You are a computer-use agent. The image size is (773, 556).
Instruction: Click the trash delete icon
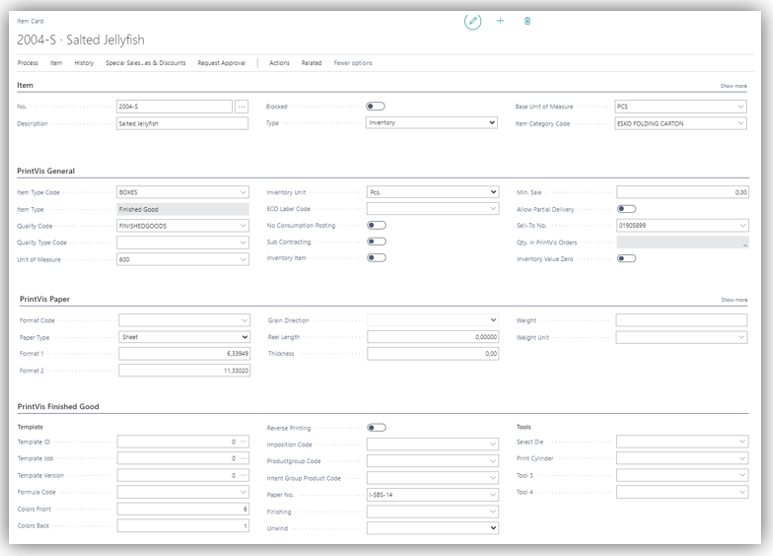point(527,21)
